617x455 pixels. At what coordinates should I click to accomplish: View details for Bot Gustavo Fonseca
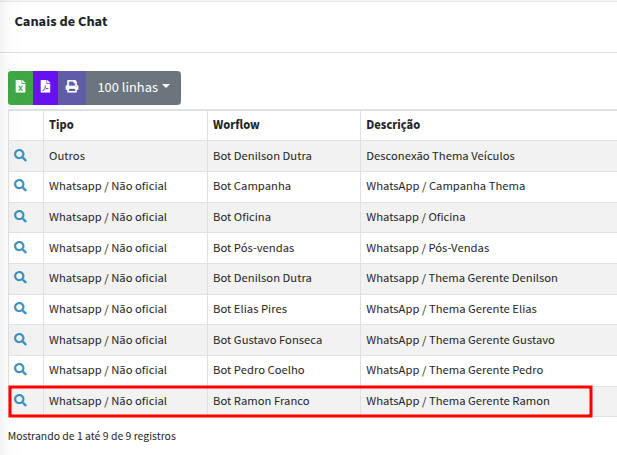pyautogui.click(x=20, y=340)
